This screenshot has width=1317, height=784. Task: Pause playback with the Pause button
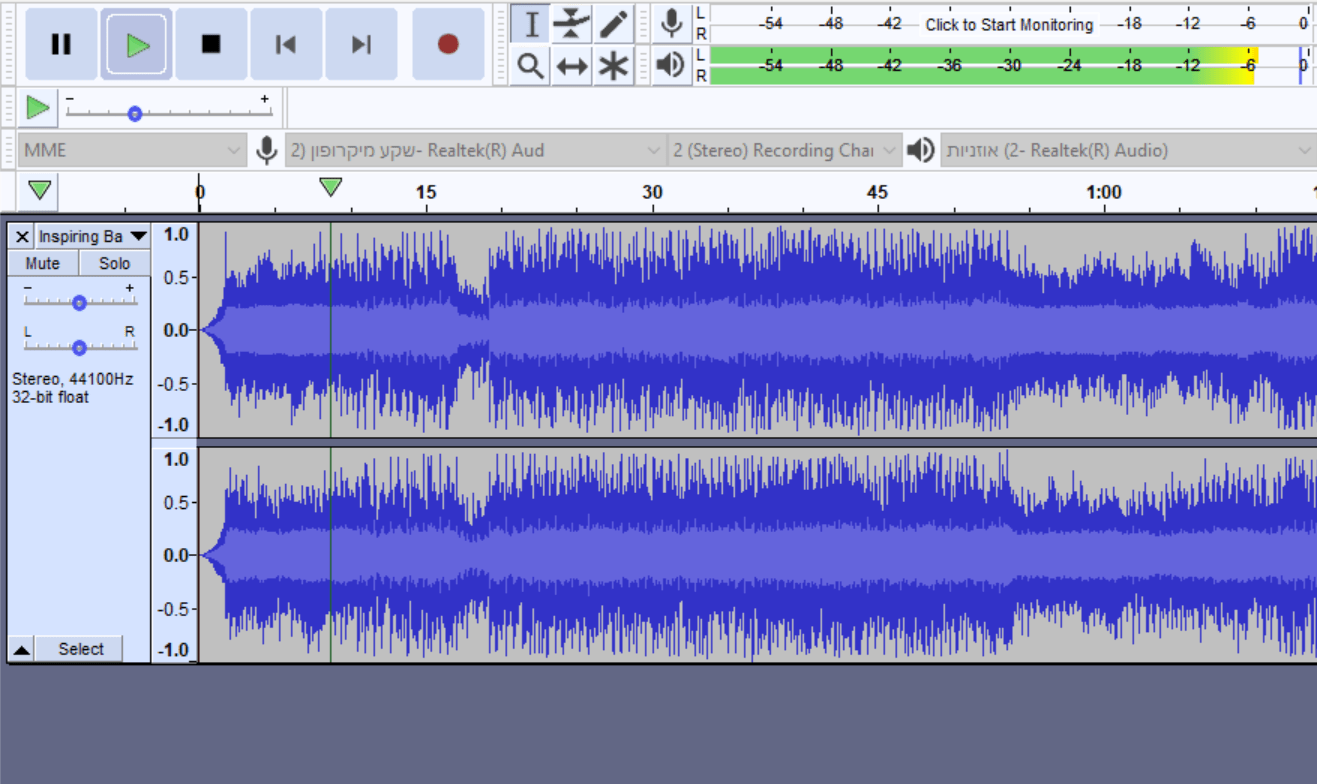(x=61, y=44)
